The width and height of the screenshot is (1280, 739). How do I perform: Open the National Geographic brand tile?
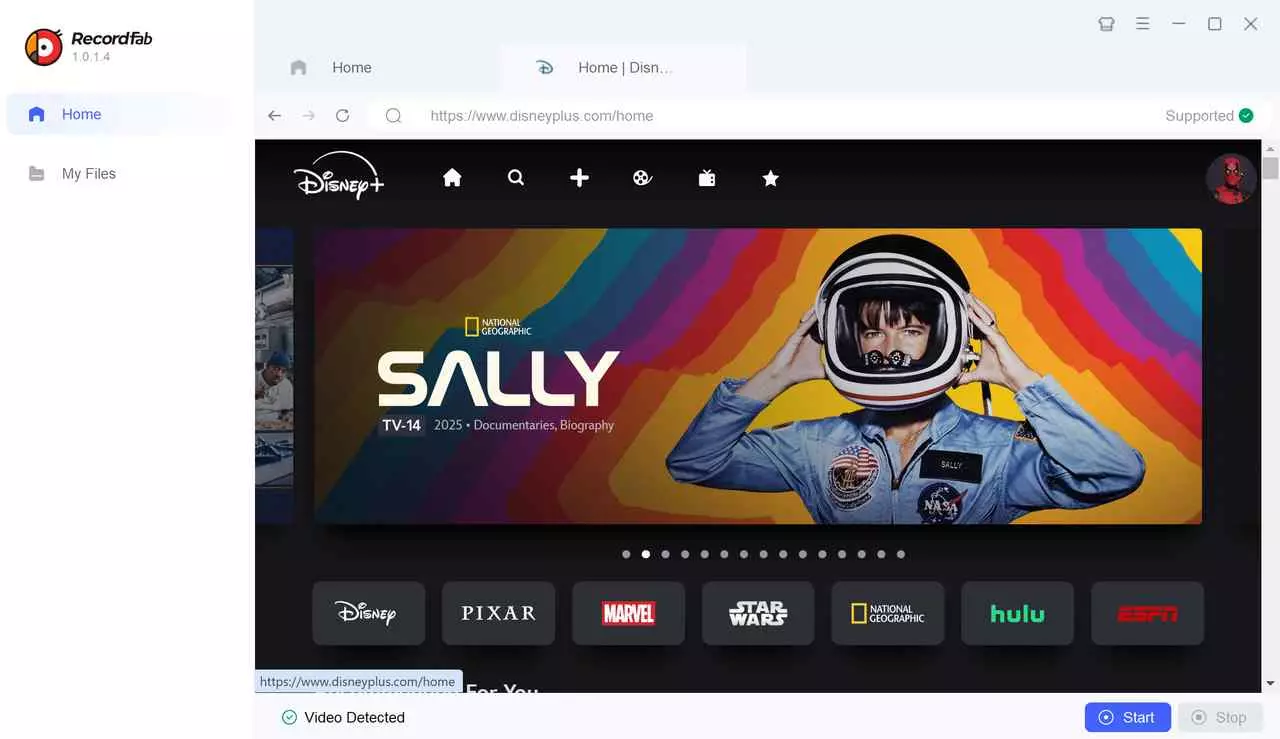888,613
